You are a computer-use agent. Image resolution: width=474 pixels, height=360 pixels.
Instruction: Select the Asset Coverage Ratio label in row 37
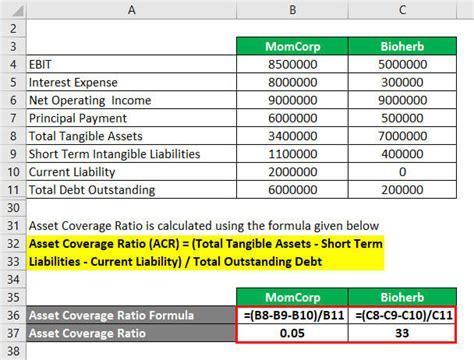[131, 333]
